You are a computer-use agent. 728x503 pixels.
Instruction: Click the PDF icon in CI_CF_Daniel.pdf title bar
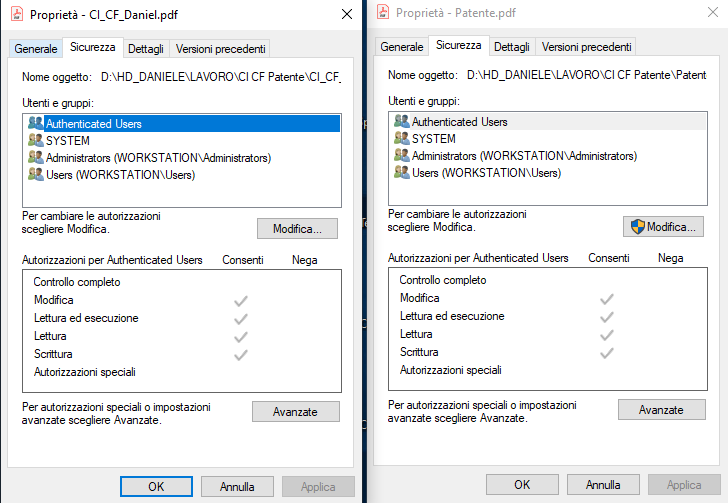pyautogui.click(x=17, y=14)
